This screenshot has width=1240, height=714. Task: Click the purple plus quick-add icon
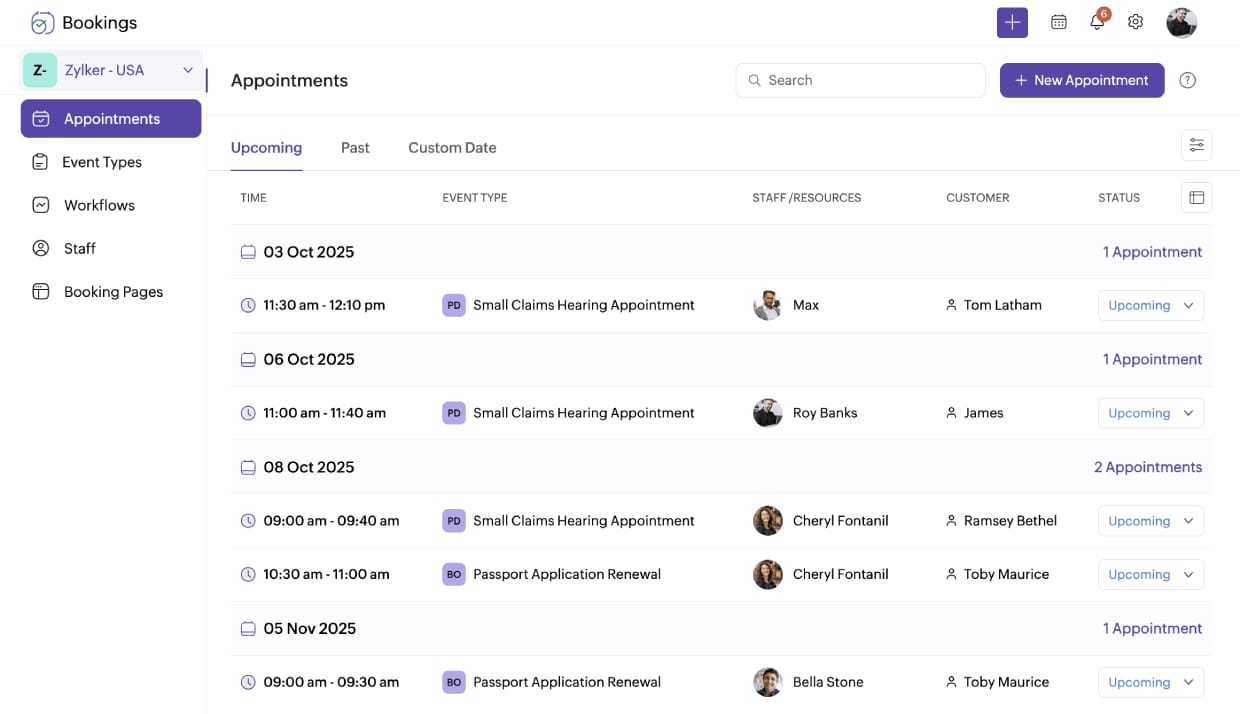pos(1012,22)
